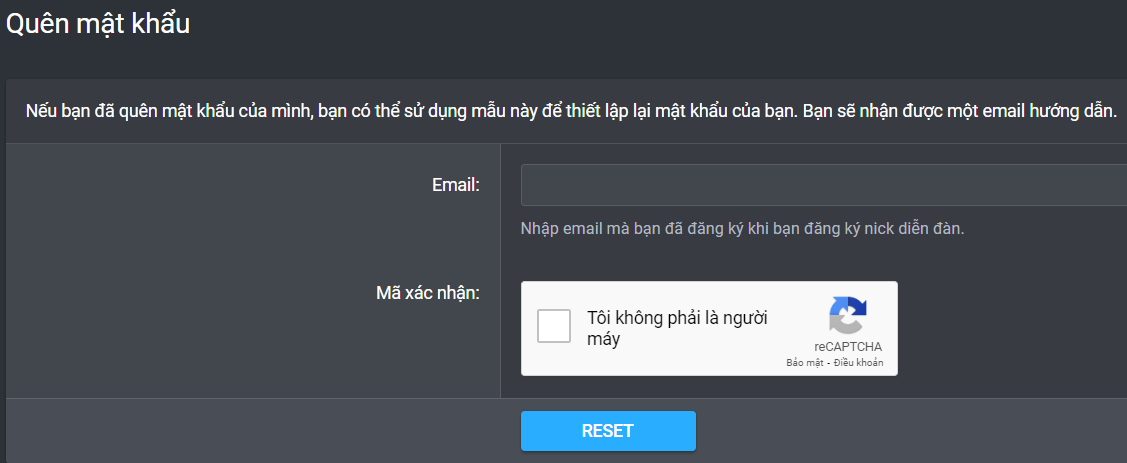Click the instruction paragraph about resetting password
The height and width of the screenshot is (463, 1127).
pyautogui.click(x=571, y=112)
